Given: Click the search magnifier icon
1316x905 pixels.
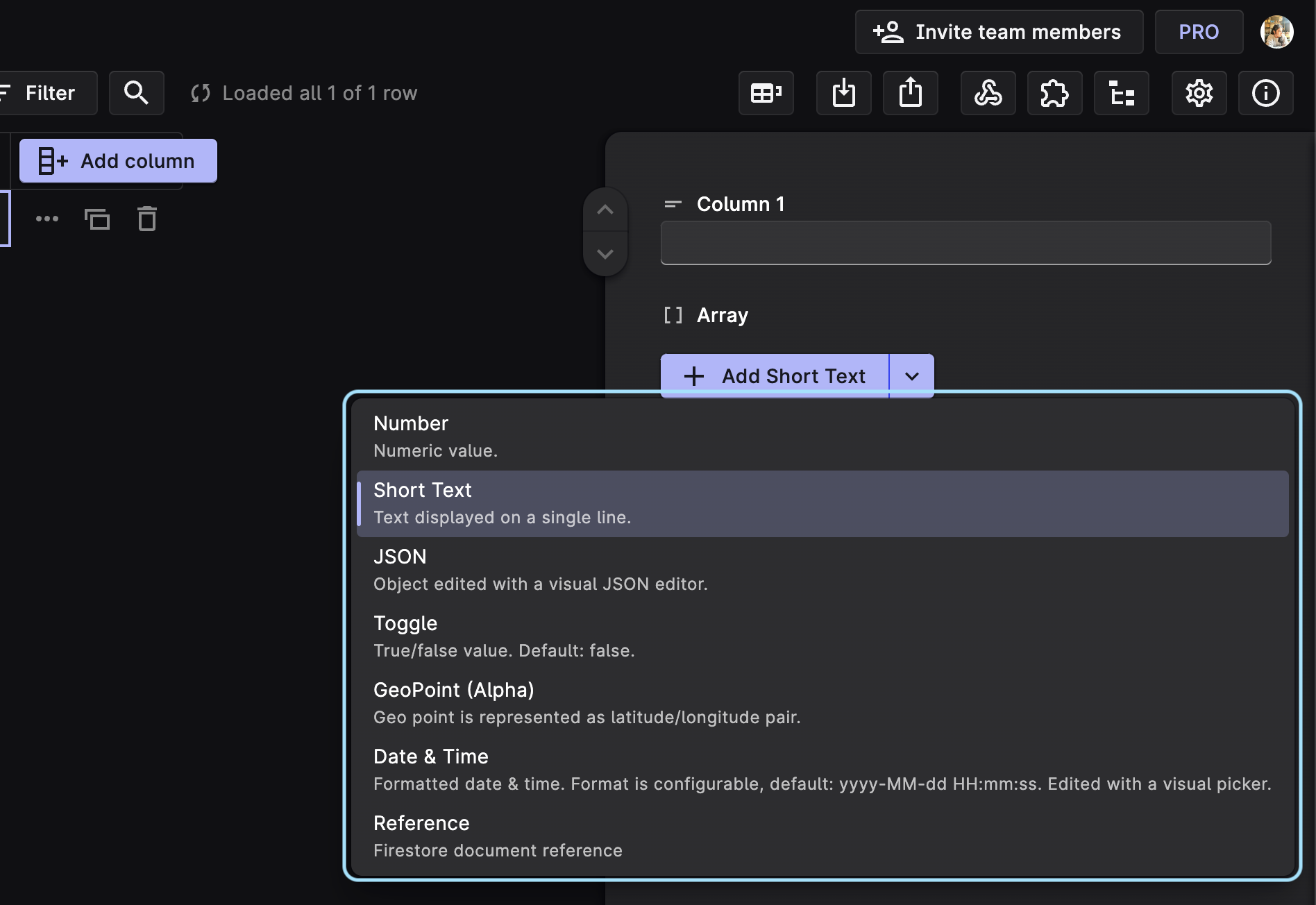Looking at the screenshot, I should click(x=136, y=93).
